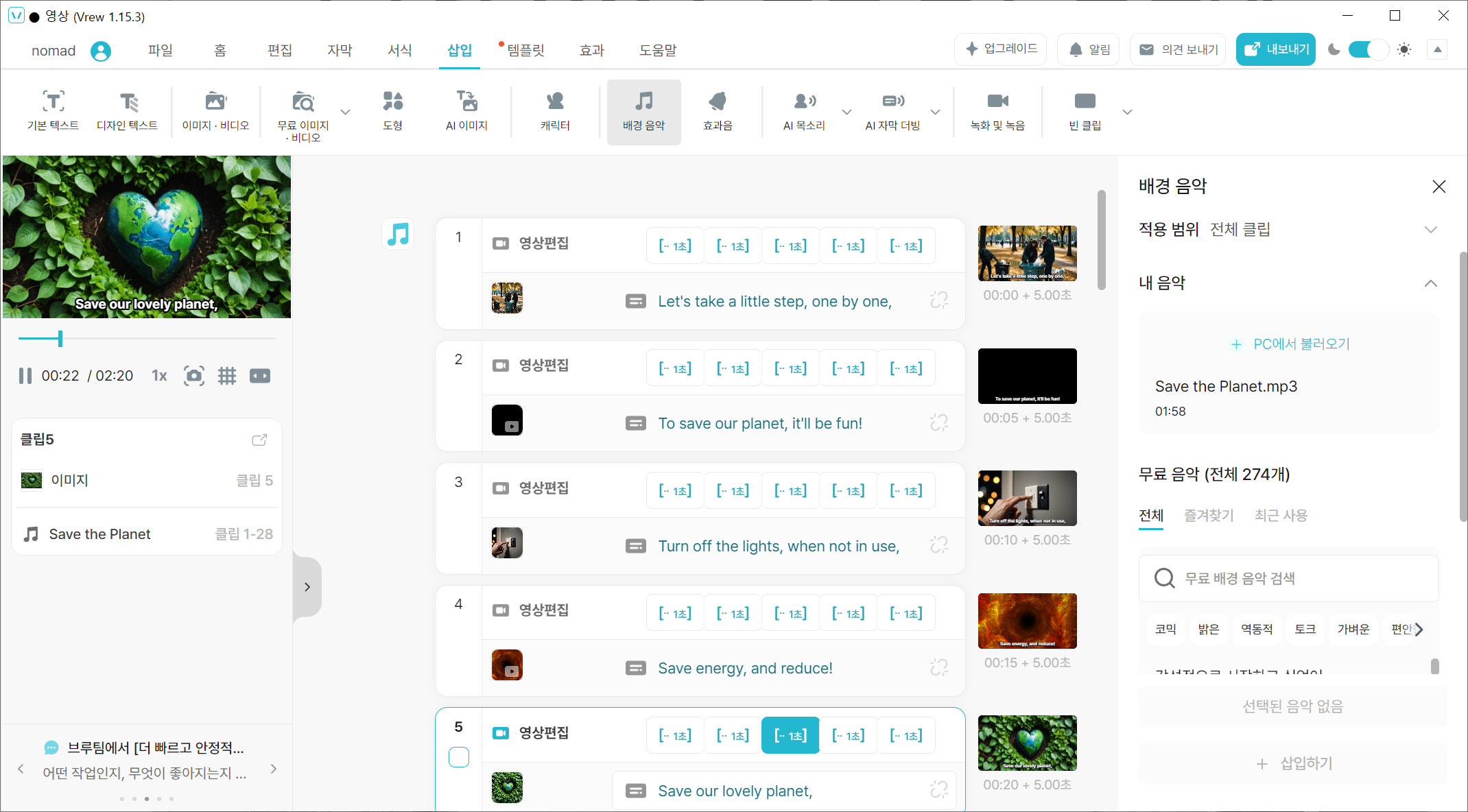
Task: Check the clip 5 selection checkbox
Action: point(459,757)
